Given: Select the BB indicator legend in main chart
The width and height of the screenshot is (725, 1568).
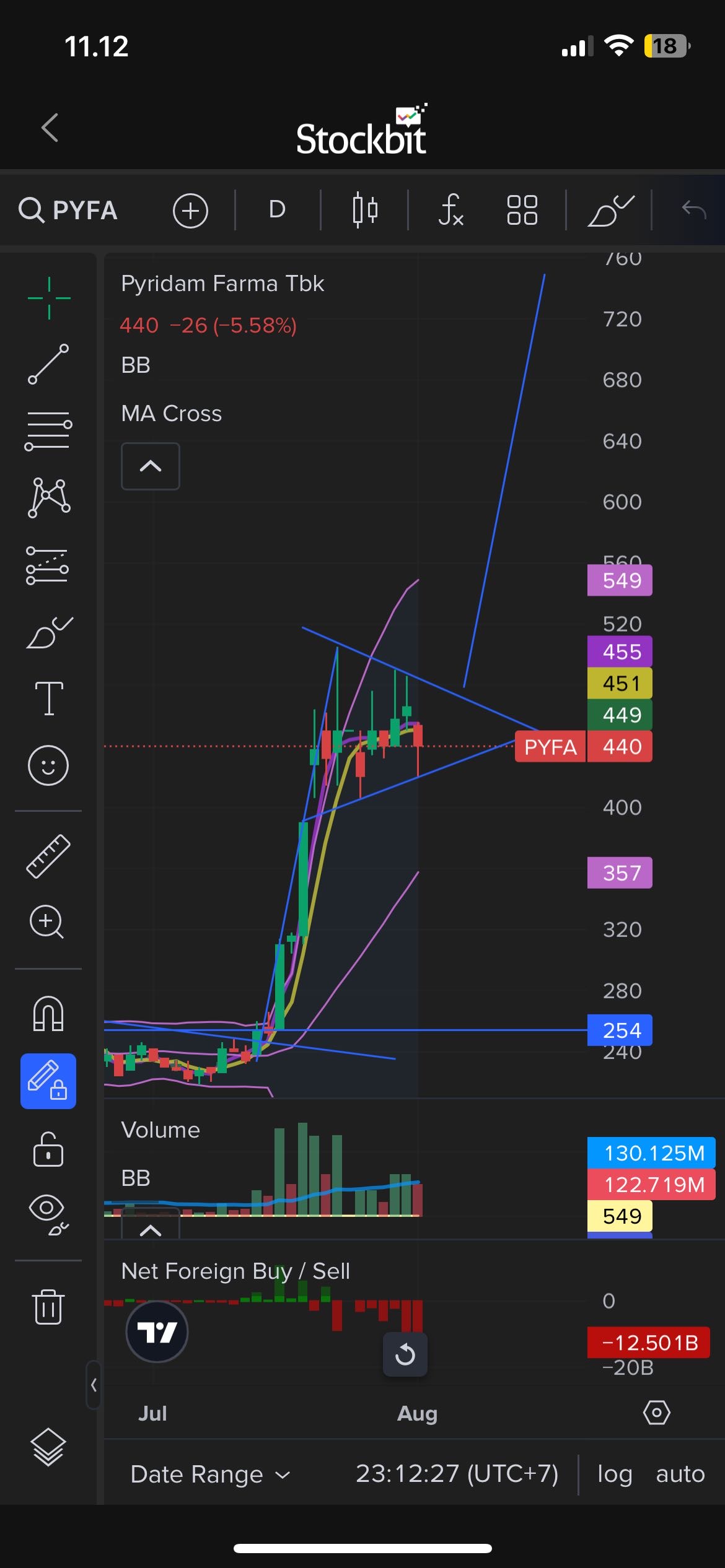Looking at the screenshot, I should tap(136, 365).
